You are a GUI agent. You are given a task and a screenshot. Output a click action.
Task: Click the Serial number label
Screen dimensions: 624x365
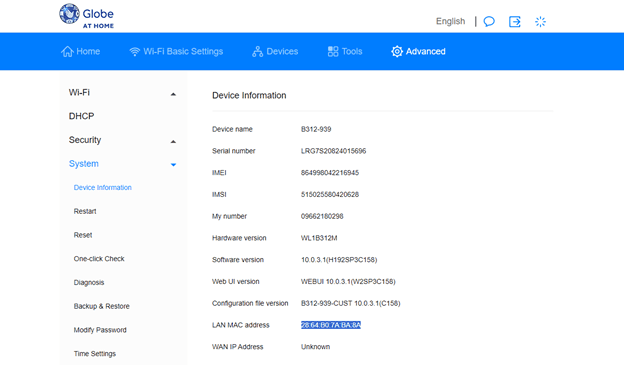(234, 151)
